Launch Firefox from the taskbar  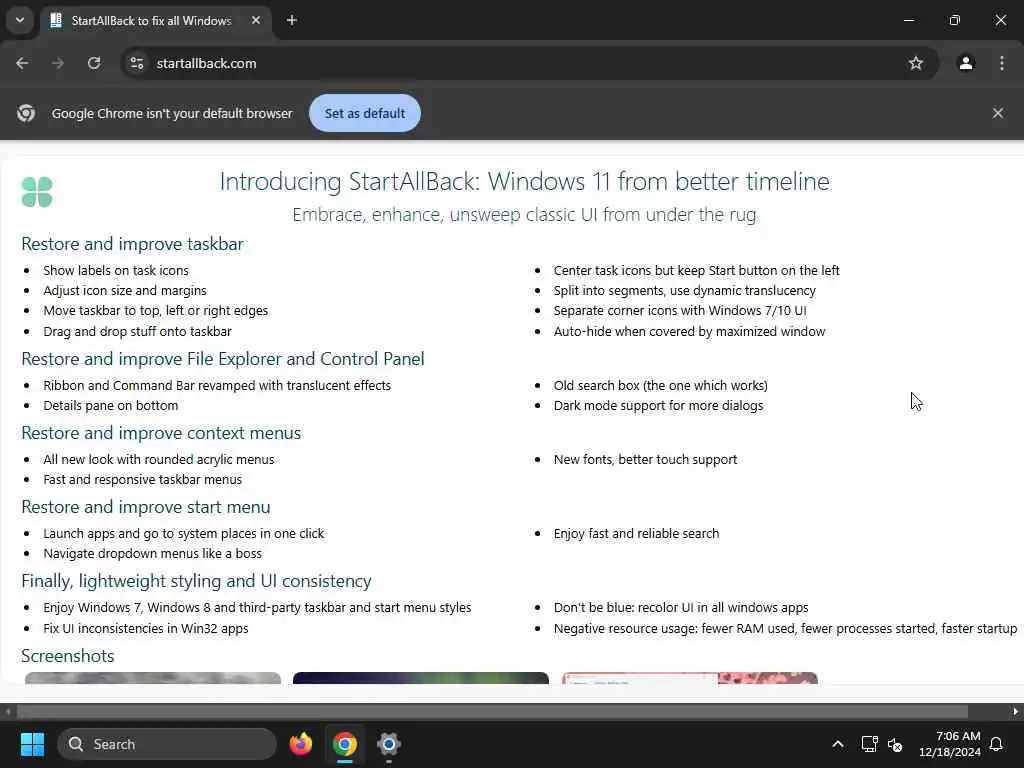pos(301,744)
